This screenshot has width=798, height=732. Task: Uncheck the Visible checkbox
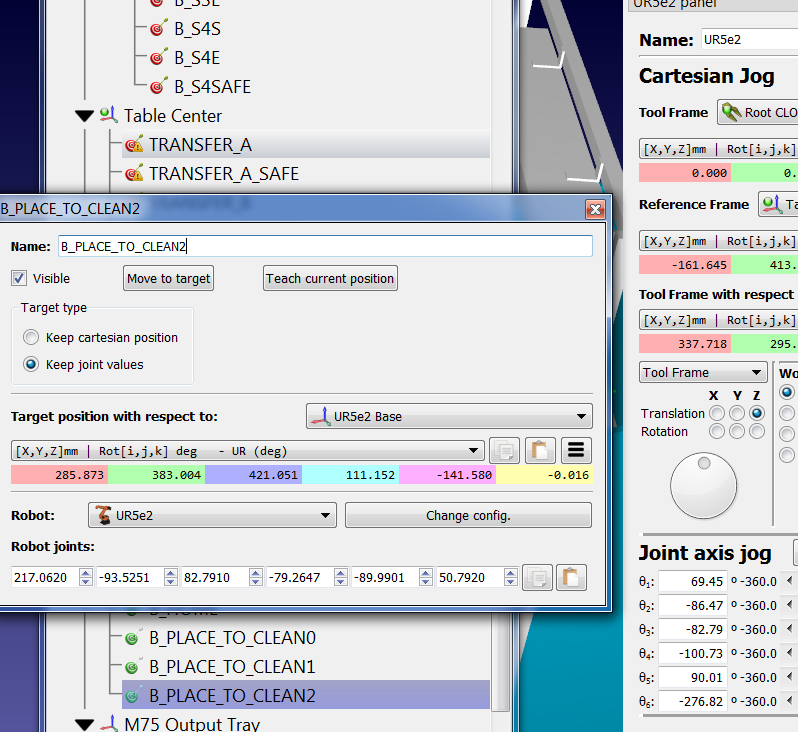[19, 278]
